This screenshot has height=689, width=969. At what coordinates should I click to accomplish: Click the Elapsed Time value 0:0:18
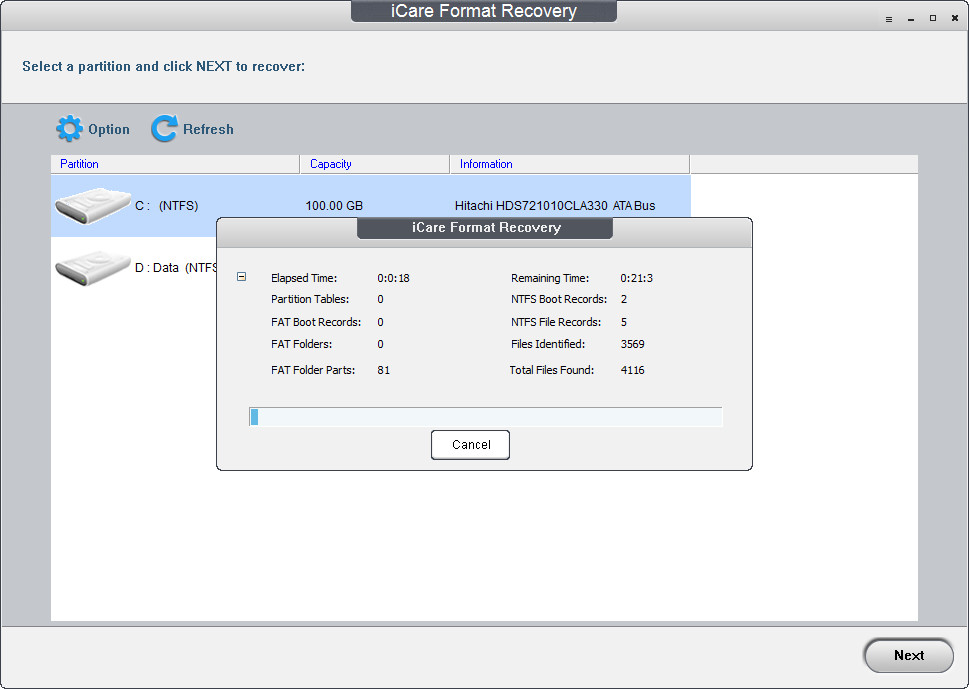coord(394,278)
